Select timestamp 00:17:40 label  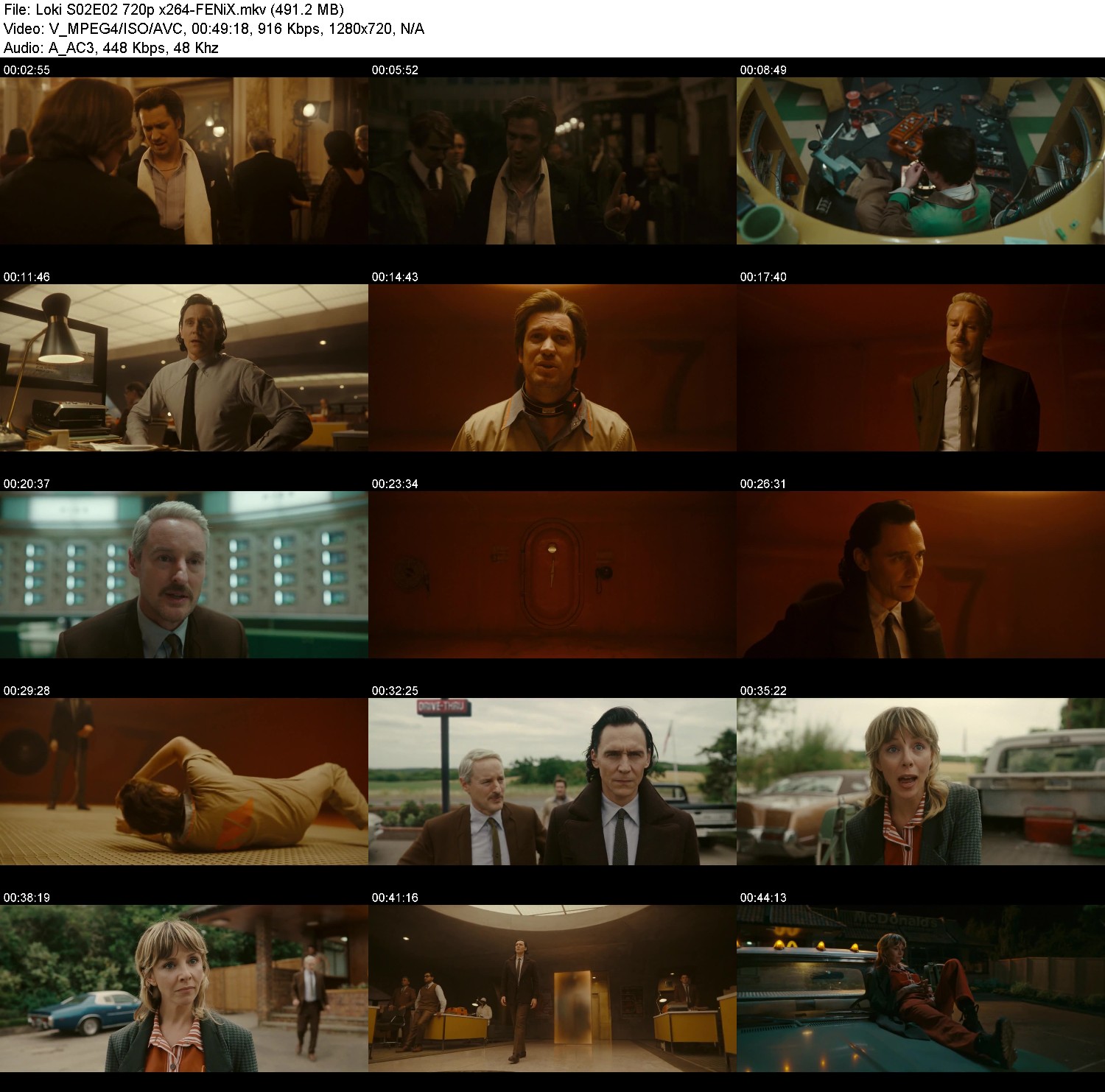[763, 277]
